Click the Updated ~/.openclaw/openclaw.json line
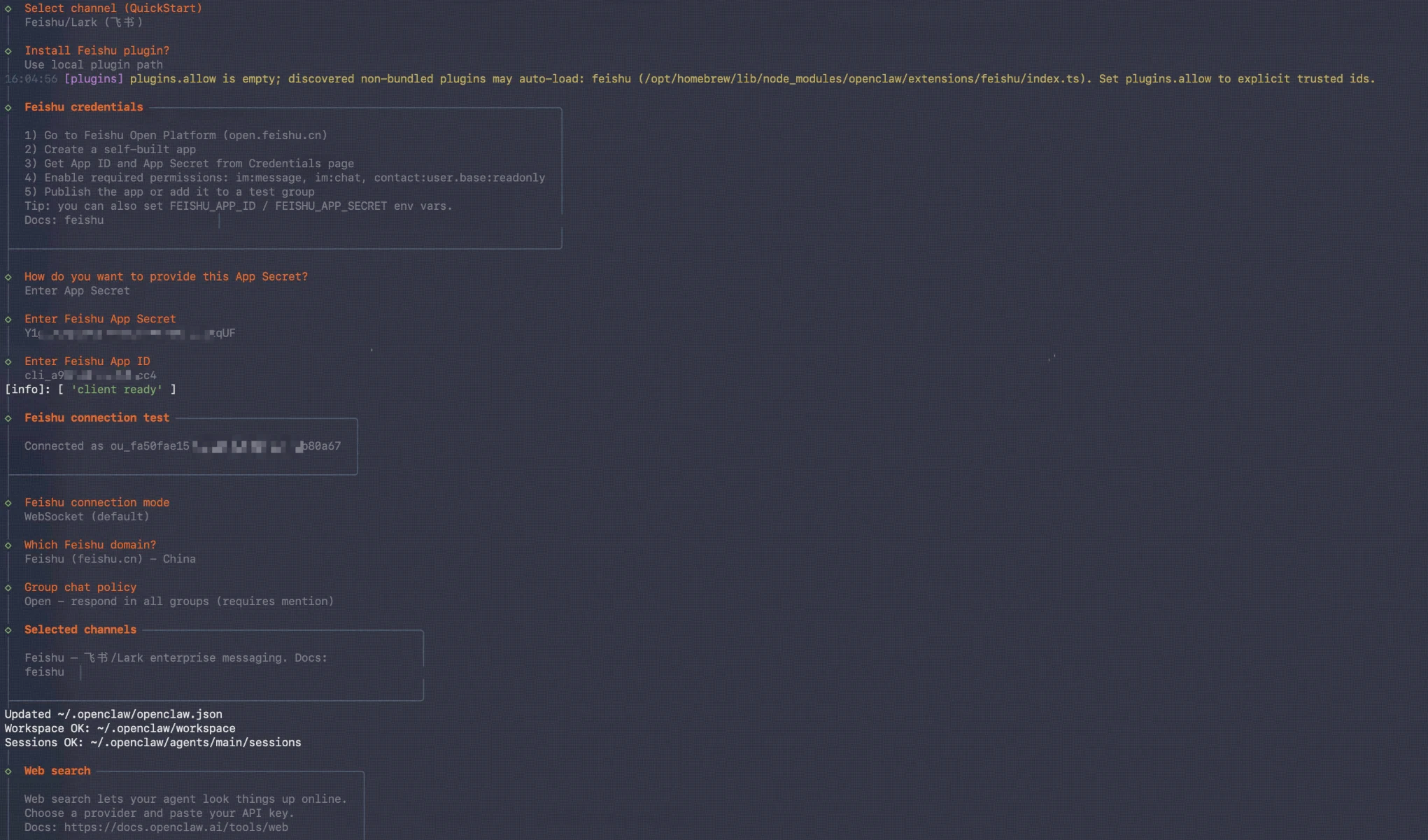Screen dimensions: 1428x840 tap(113, 714)
